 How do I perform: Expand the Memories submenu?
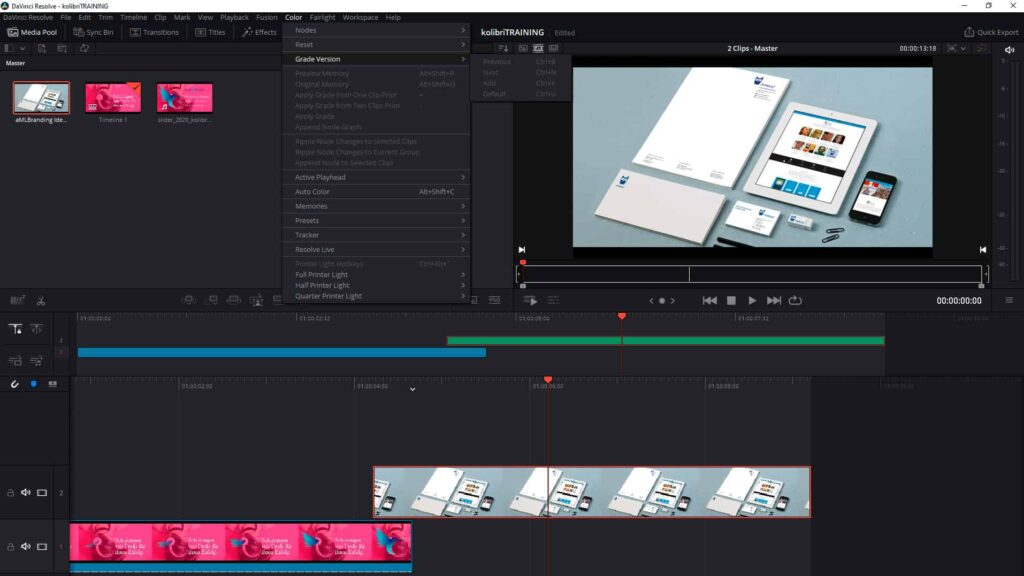point(376,206)
